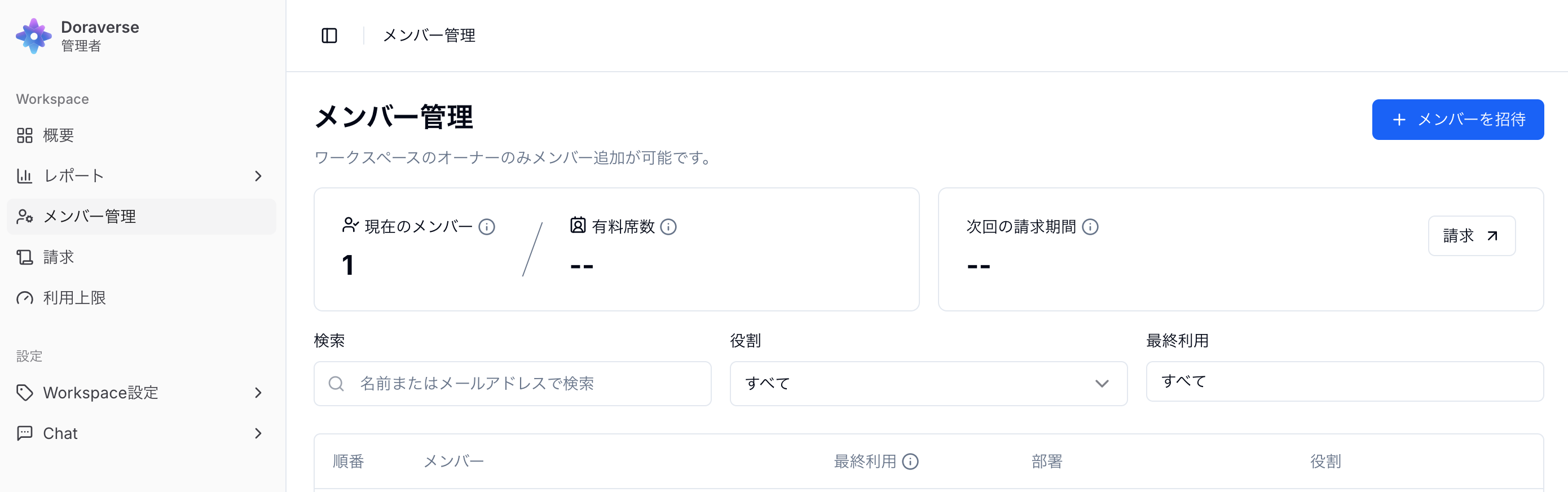
Task: Click info icon beside 次回の請求期間
Action: pyautogui.click(x=1090, y=226)
